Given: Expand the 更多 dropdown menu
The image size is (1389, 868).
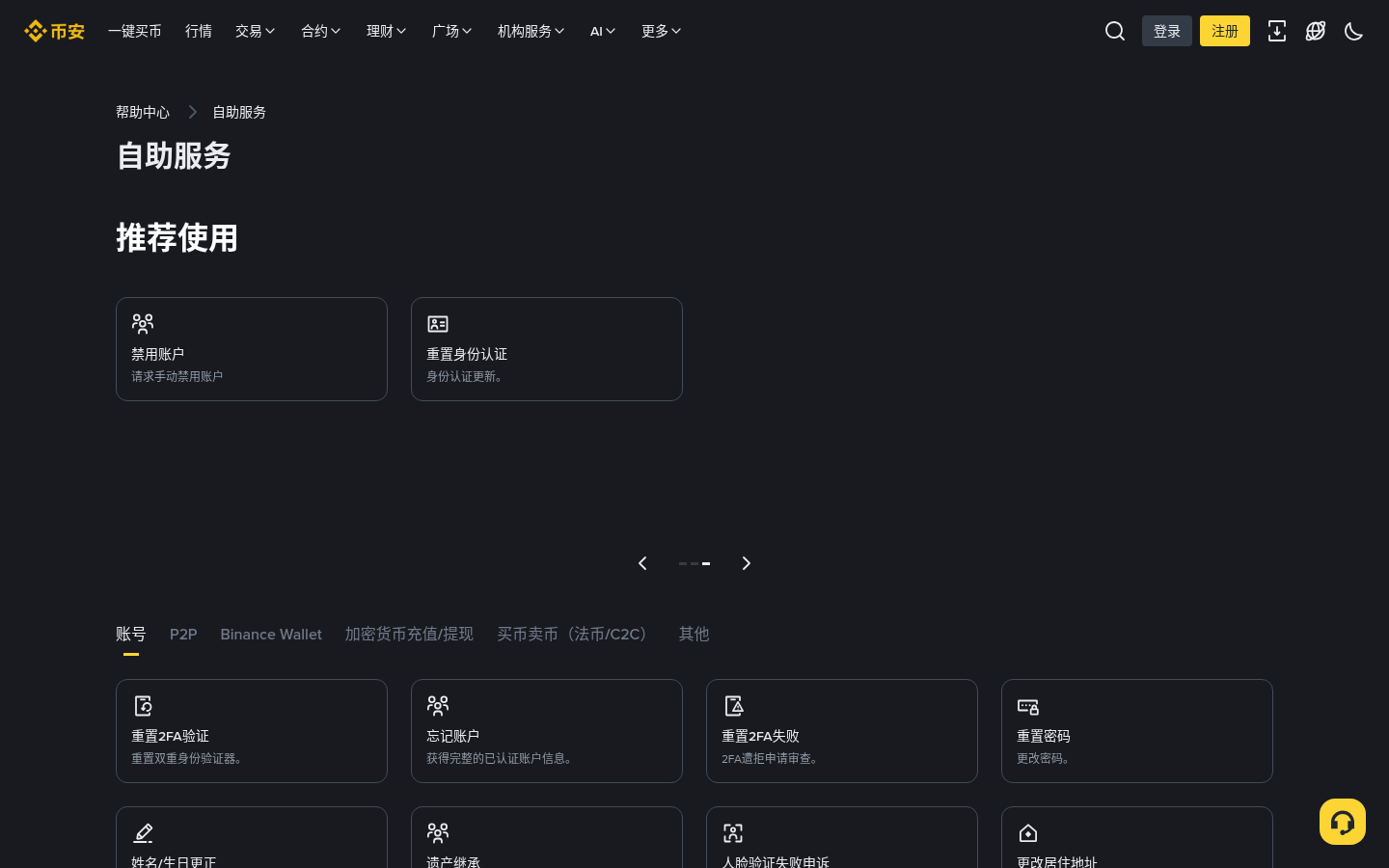Looking at the screenshot, I should pos(662,31).
